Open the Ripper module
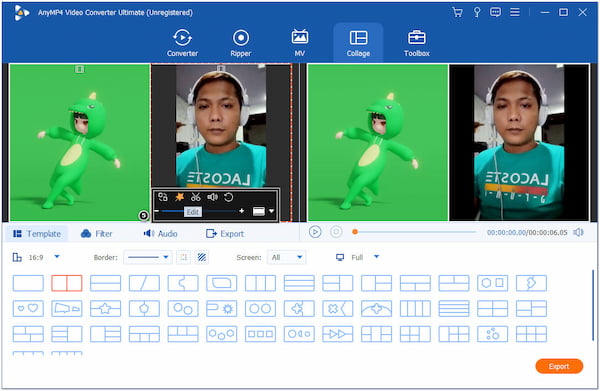The image size is (600, 391). pos(241,42)
